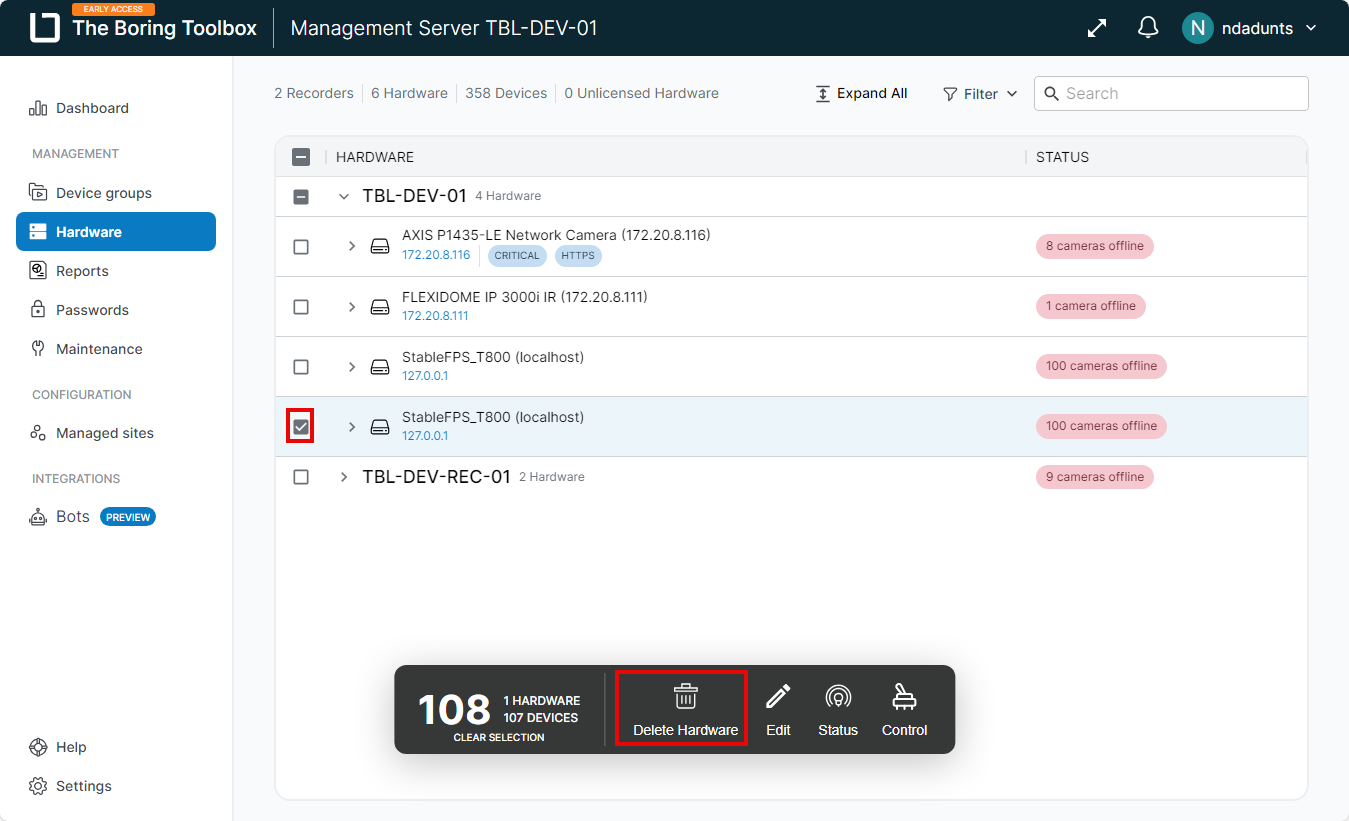1349x821 pixels.
Task: Click the Maintenance wrench icon
Action: coord(38,349)
